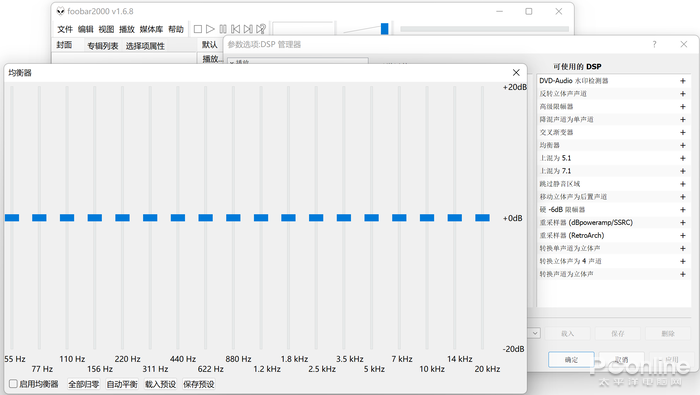Open the preset dropdown arrow beside 载入
Screen dimensions: 700x395
(535, 333)
